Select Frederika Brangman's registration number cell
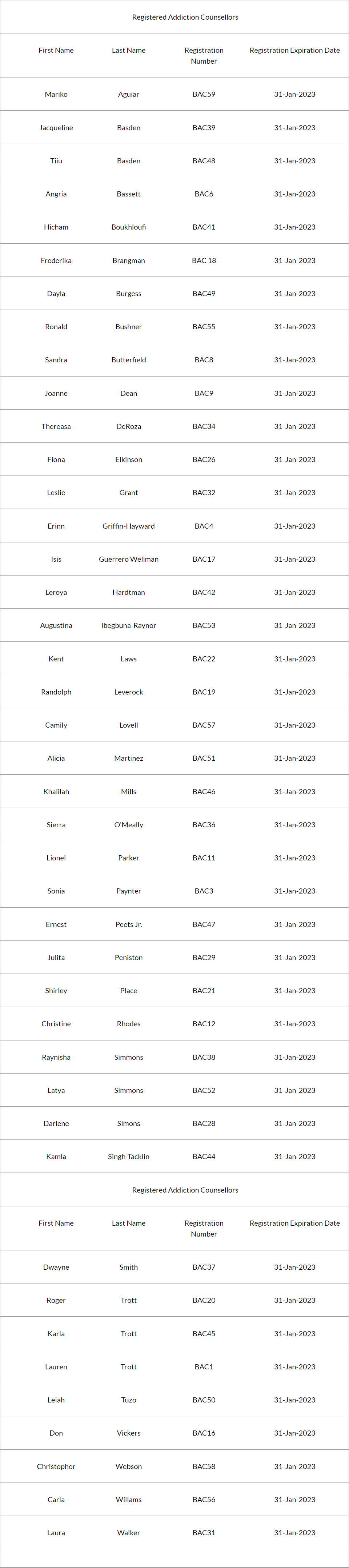The width and height of the screenshot is (349, 1568). [x=204, y=260]
